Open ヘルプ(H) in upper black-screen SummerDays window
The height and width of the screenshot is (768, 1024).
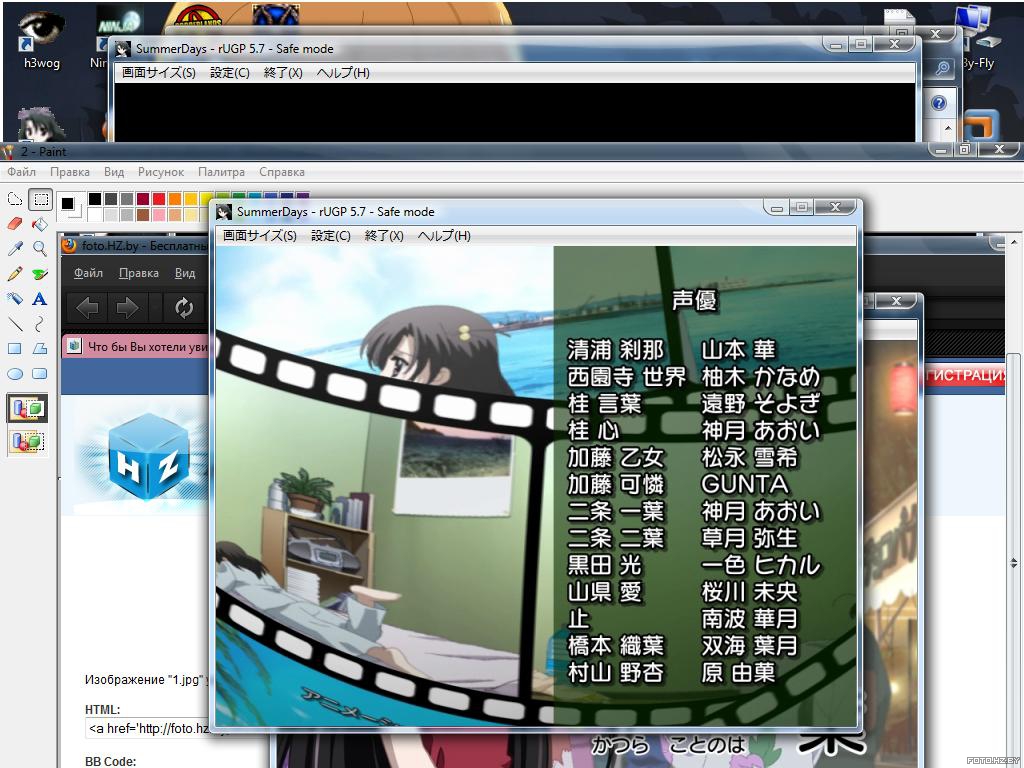[x=343, y=72]
